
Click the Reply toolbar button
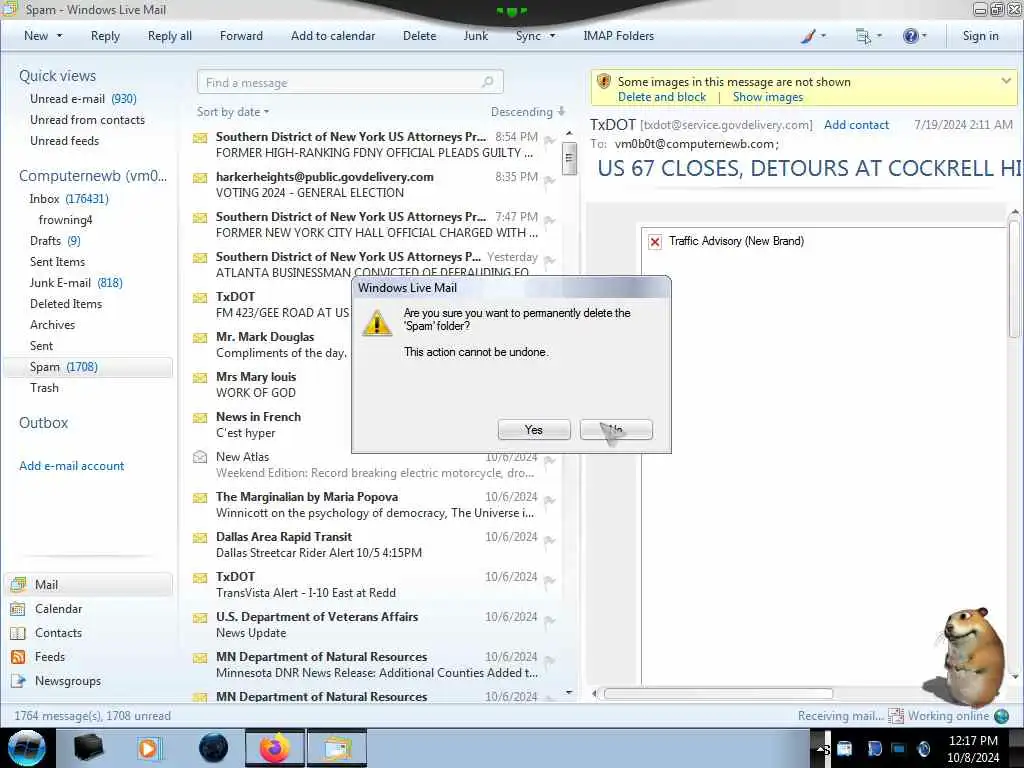click(105, 36)
